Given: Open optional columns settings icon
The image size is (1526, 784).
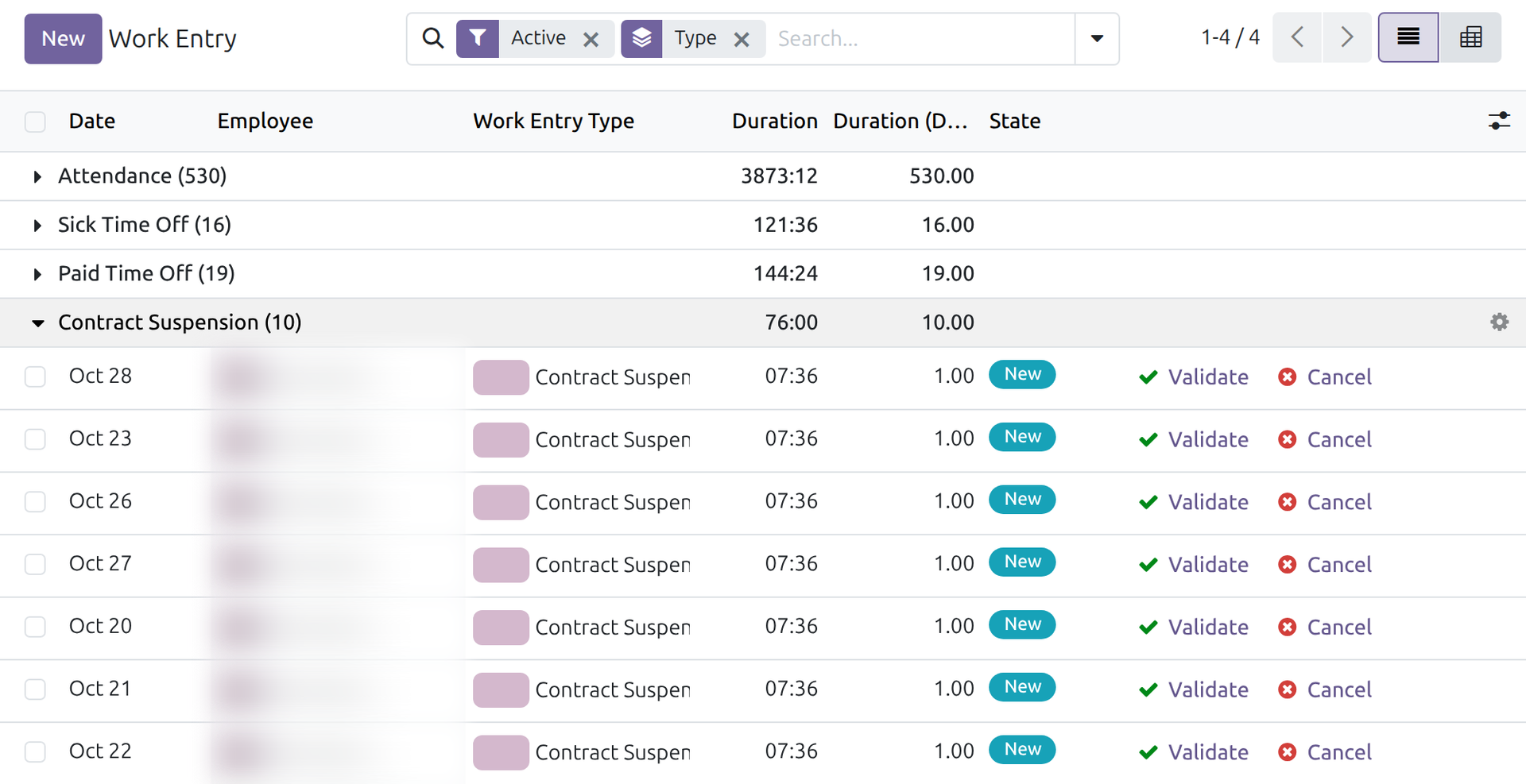Looking at the screenshot, I should [x=1499, y=121].
